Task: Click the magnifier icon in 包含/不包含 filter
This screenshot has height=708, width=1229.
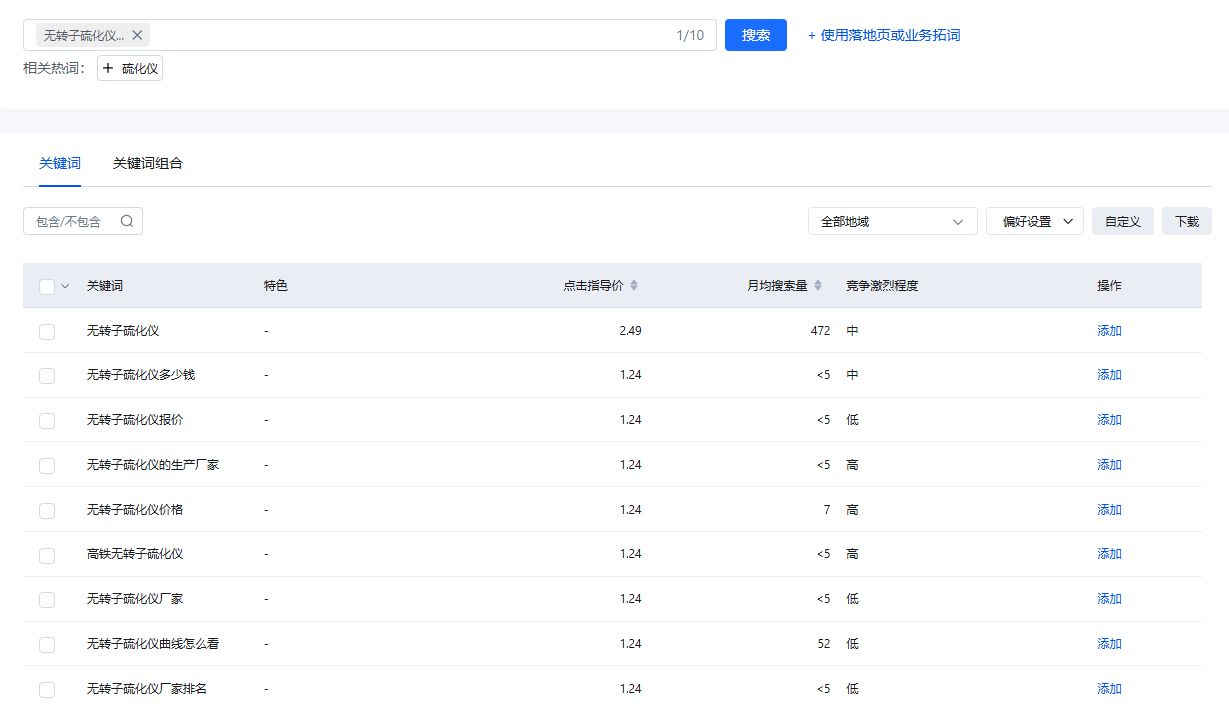Action: (127, 221)
